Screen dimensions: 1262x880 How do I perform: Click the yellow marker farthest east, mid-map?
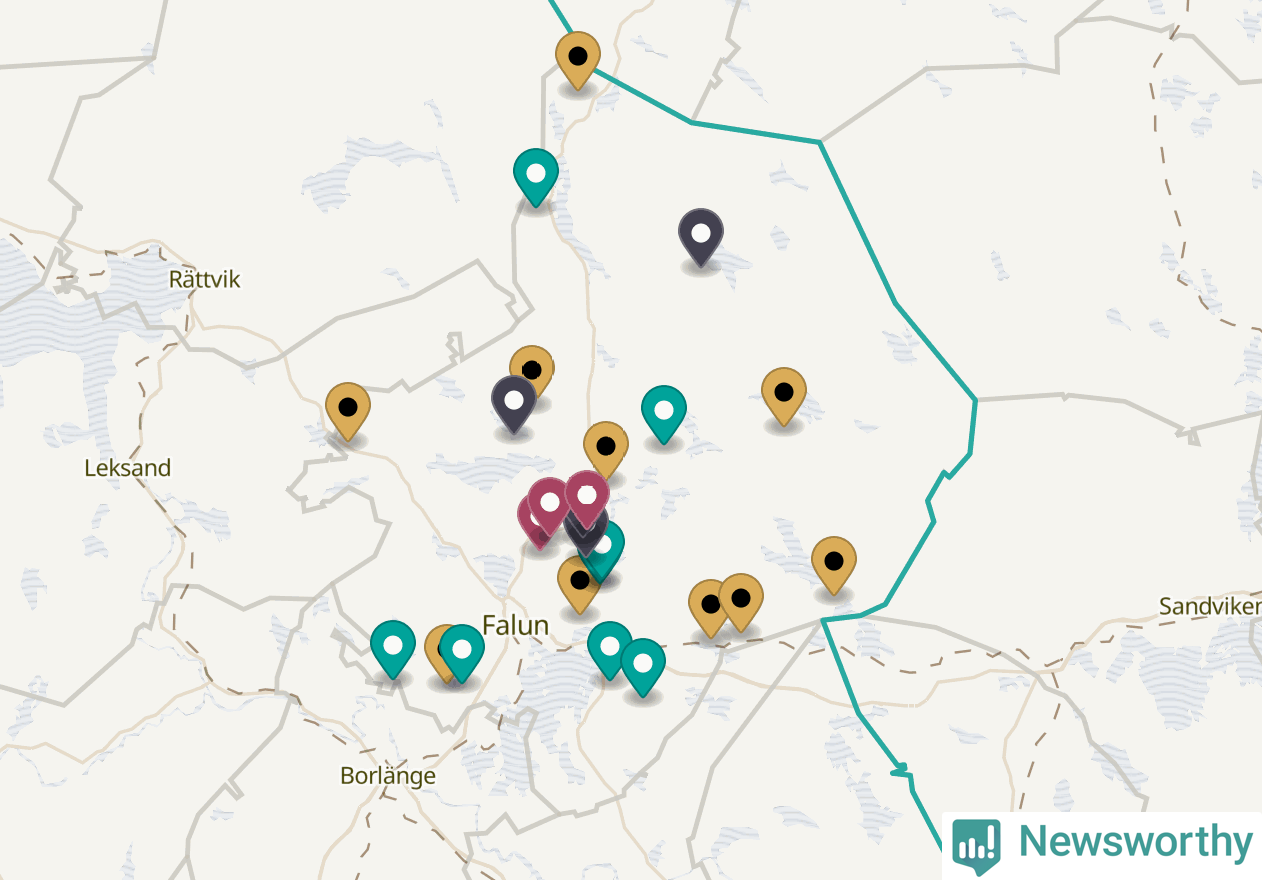(x=784, y=395)
